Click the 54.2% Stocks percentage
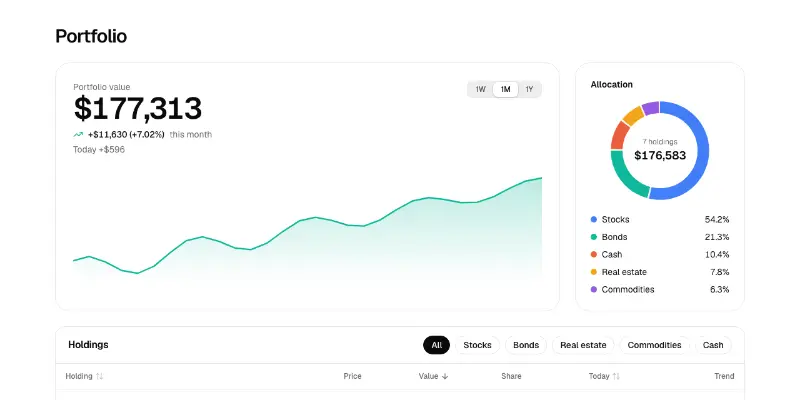Screen dimensions: 800x400 tap(716, 219)
